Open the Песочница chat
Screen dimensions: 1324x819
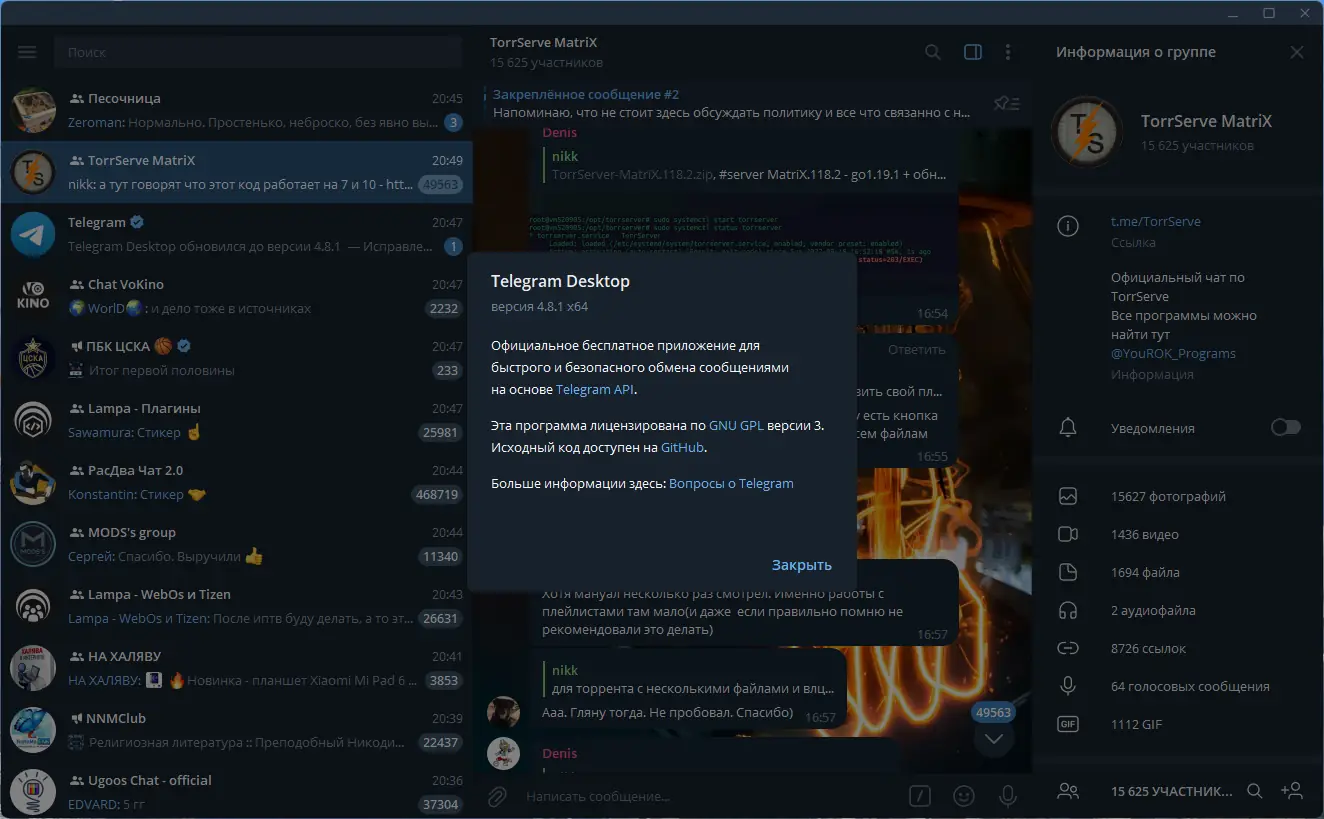click(236, 110)
